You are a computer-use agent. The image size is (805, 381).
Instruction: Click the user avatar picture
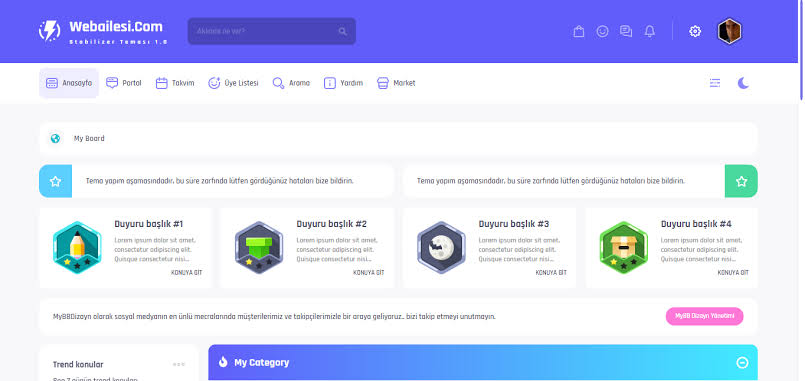pos(729,31)
